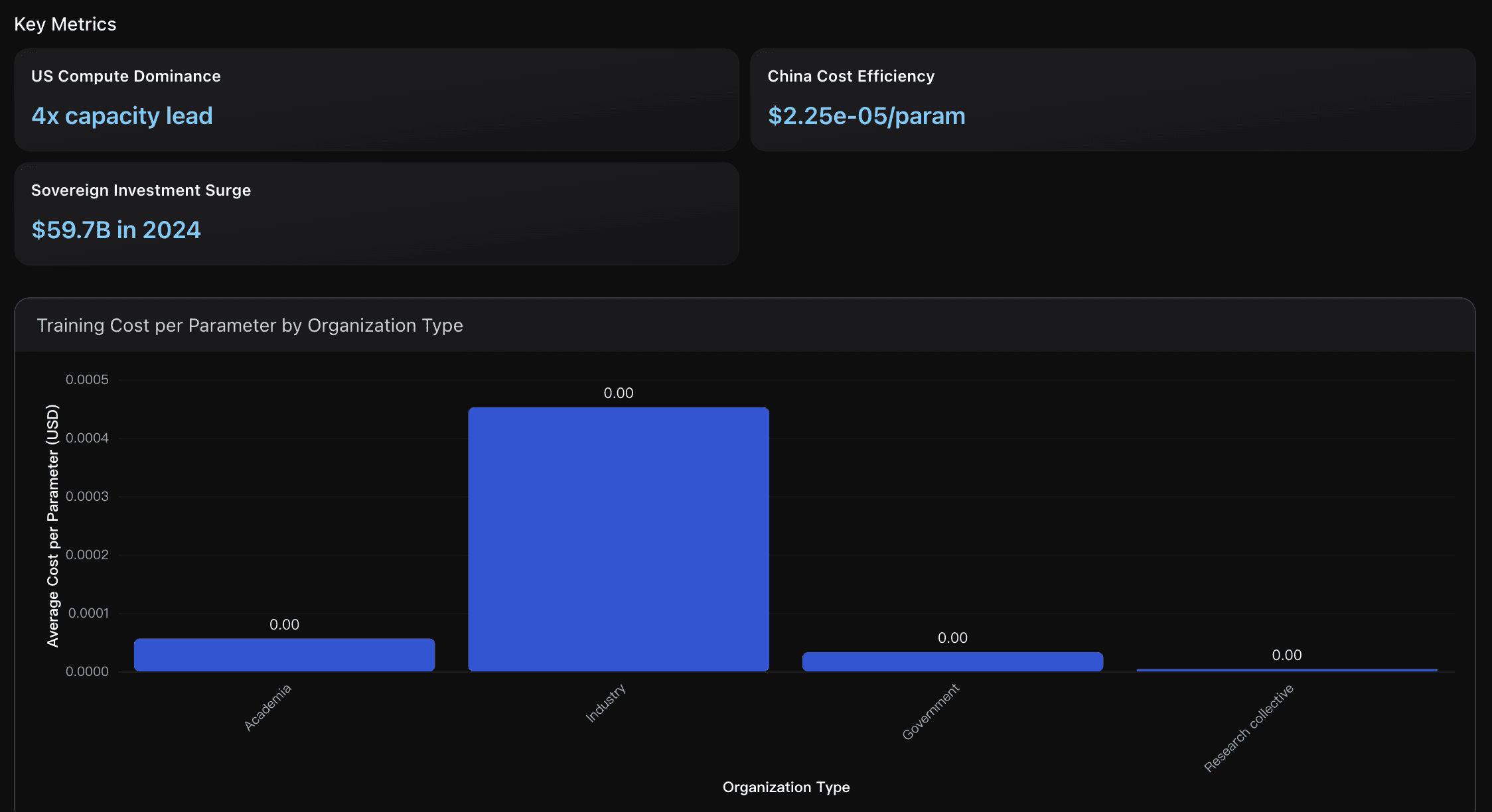
Task: Click the Research collective axis label
Action: 1248,728
